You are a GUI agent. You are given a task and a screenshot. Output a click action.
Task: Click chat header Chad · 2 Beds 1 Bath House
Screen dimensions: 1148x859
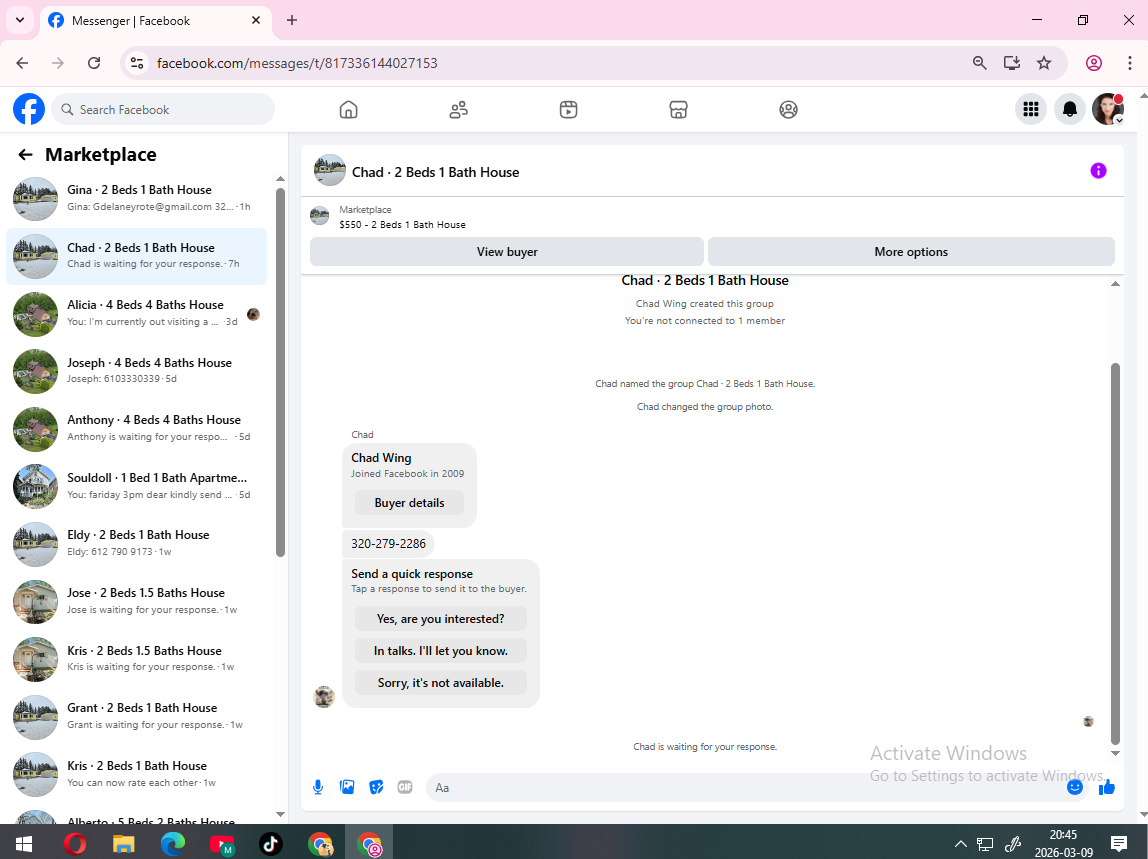click(436, 172)
